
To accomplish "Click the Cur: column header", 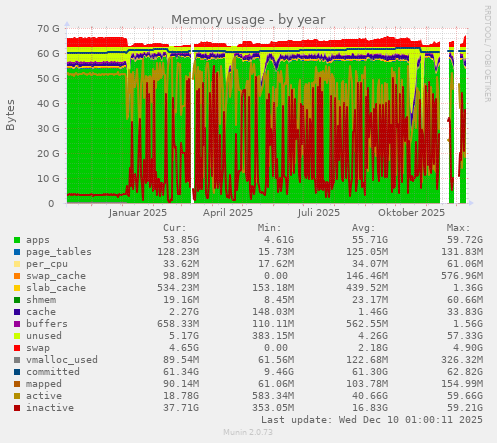I will (175, 228).
